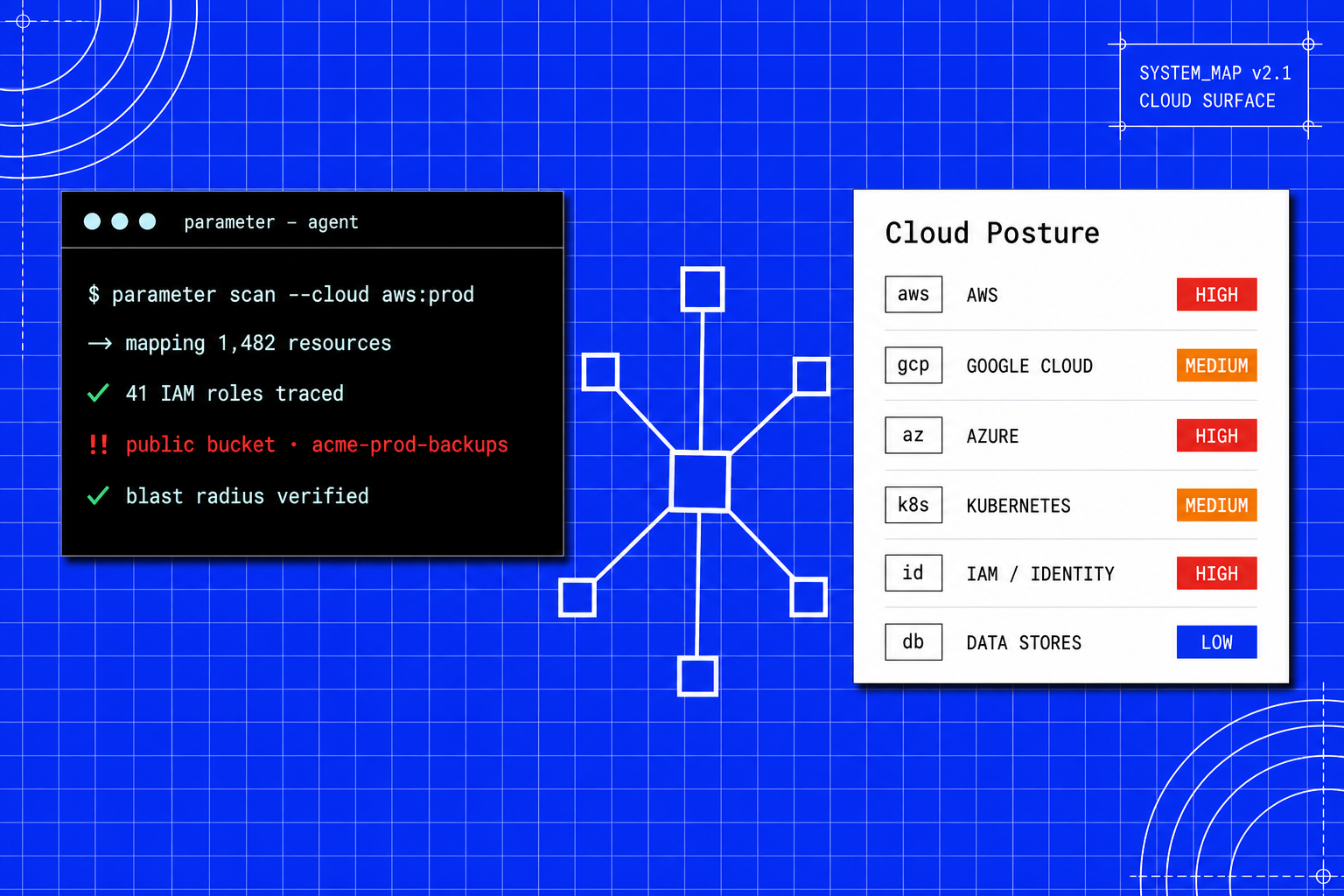Click the 'blast radius verified' line
The height and width of the screenshot is (896, 1344).
point(248,496)
